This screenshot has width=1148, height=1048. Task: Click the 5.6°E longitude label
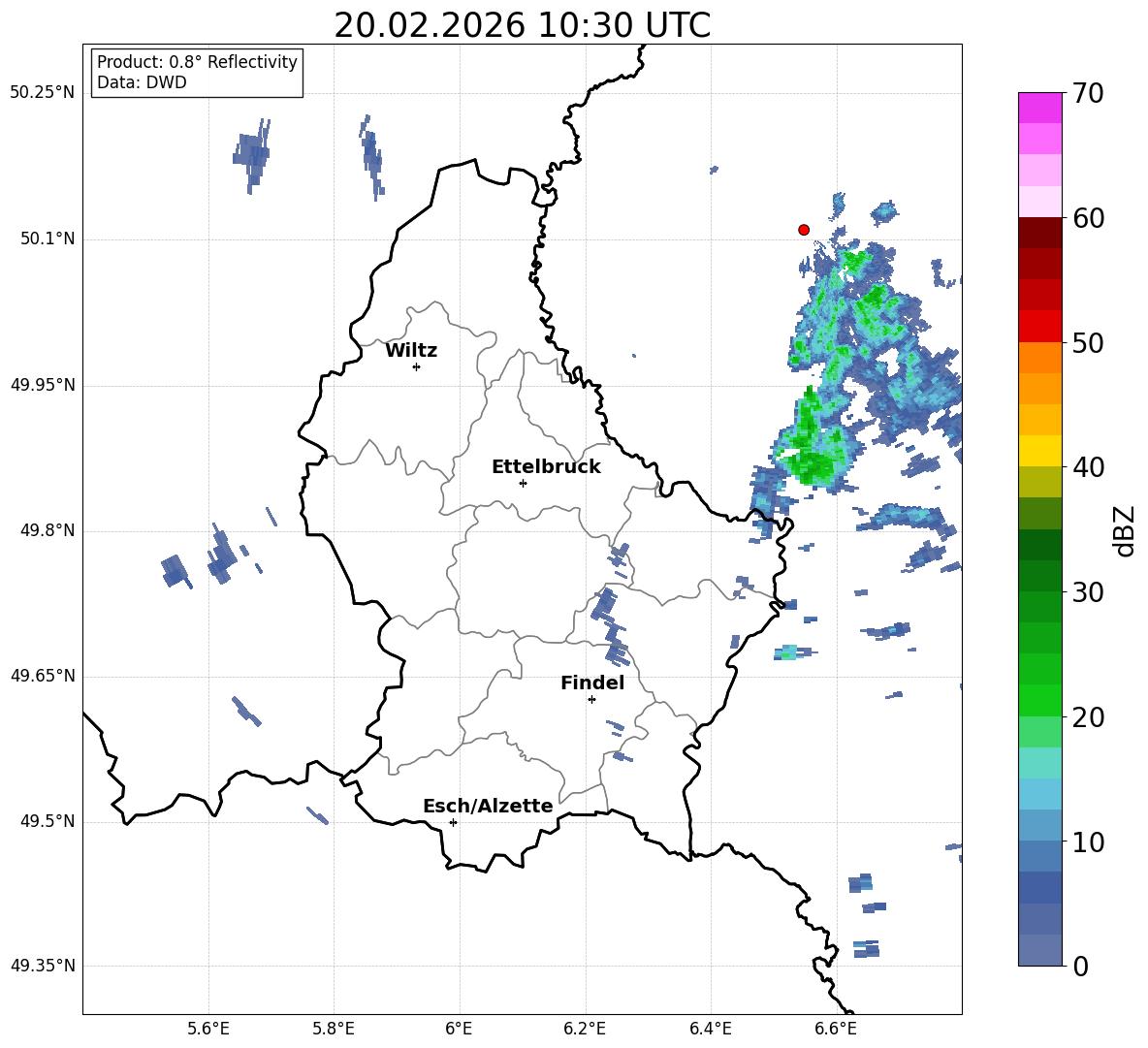208,1030
